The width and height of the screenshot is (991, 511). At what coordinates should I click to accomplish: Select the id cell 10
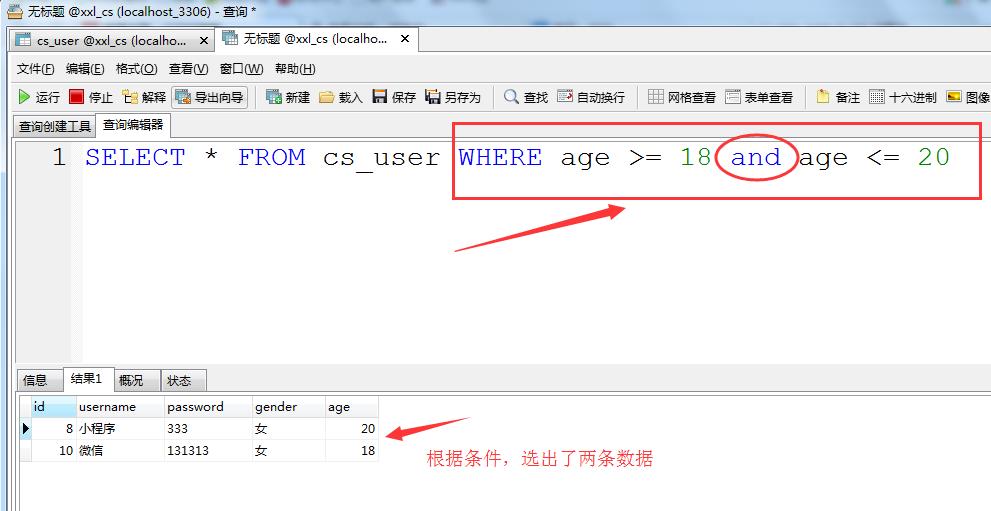(54, 450)
